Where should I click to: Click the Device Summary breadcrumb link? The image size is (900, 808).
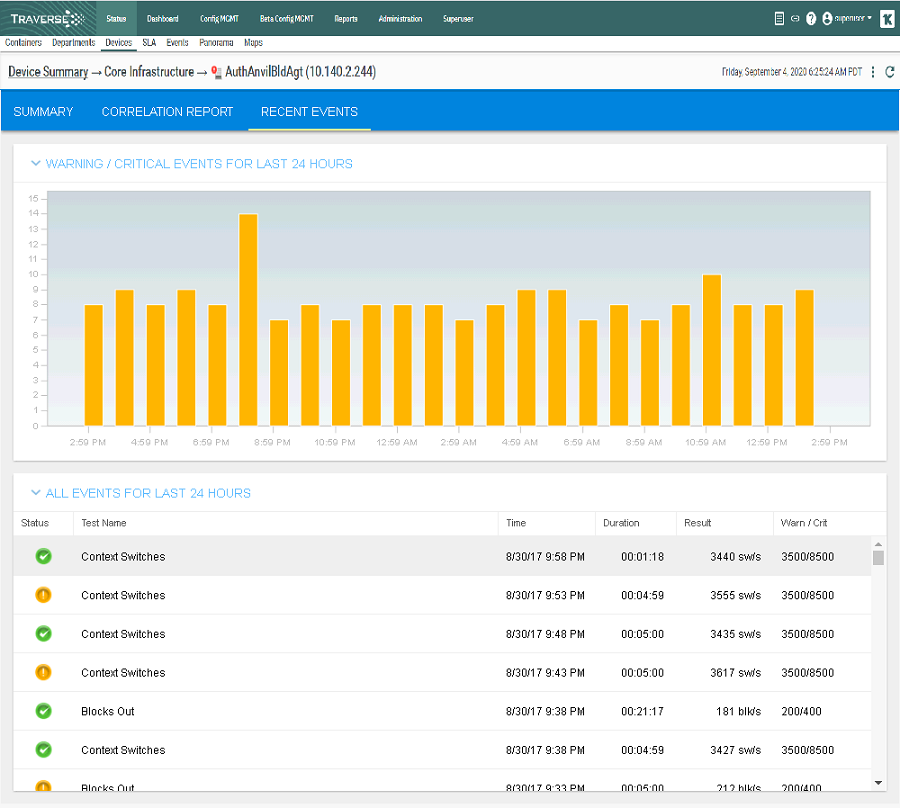48,72
